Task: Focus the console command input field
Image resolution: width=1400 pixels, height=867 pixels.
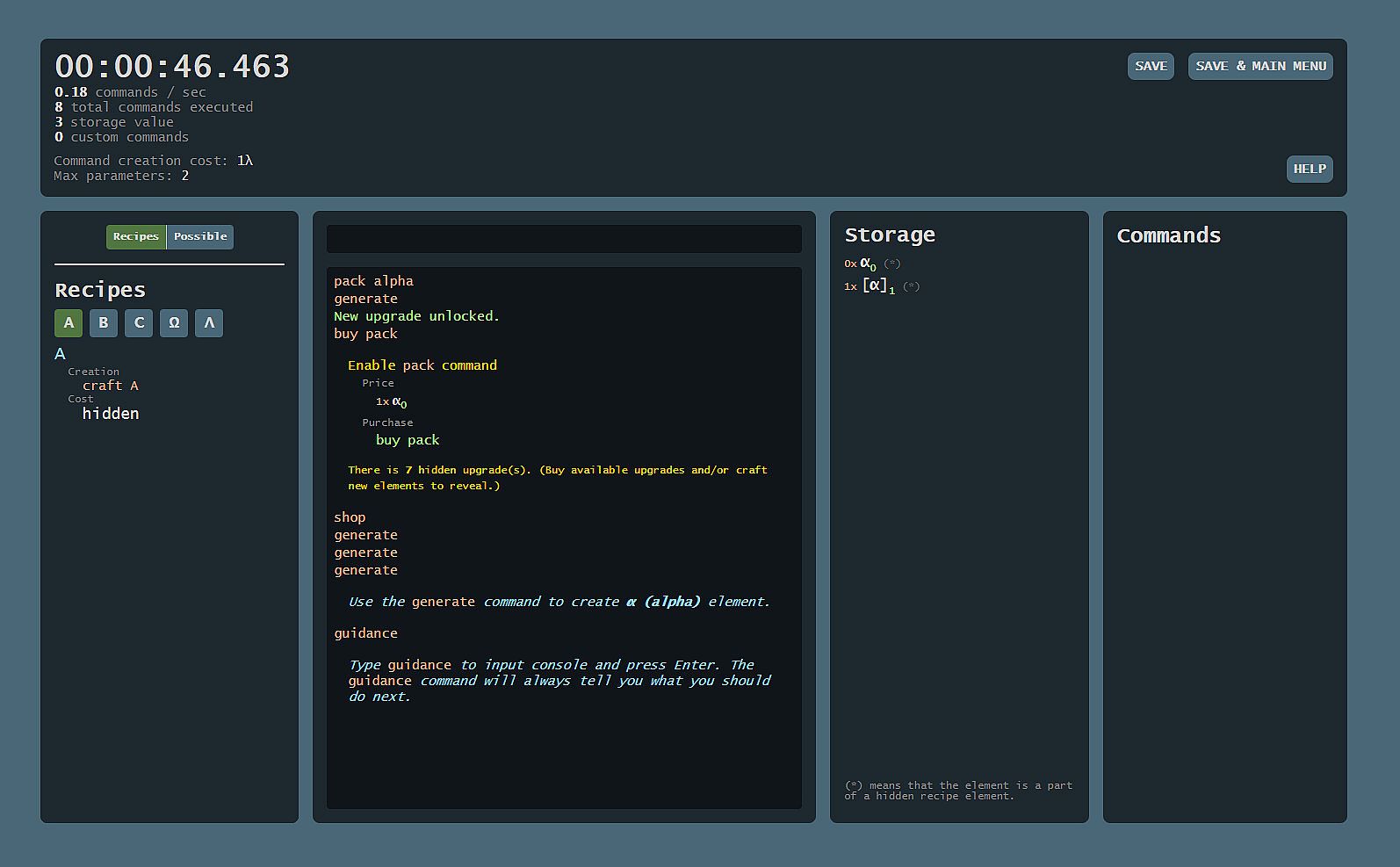Action: [564, 239]
